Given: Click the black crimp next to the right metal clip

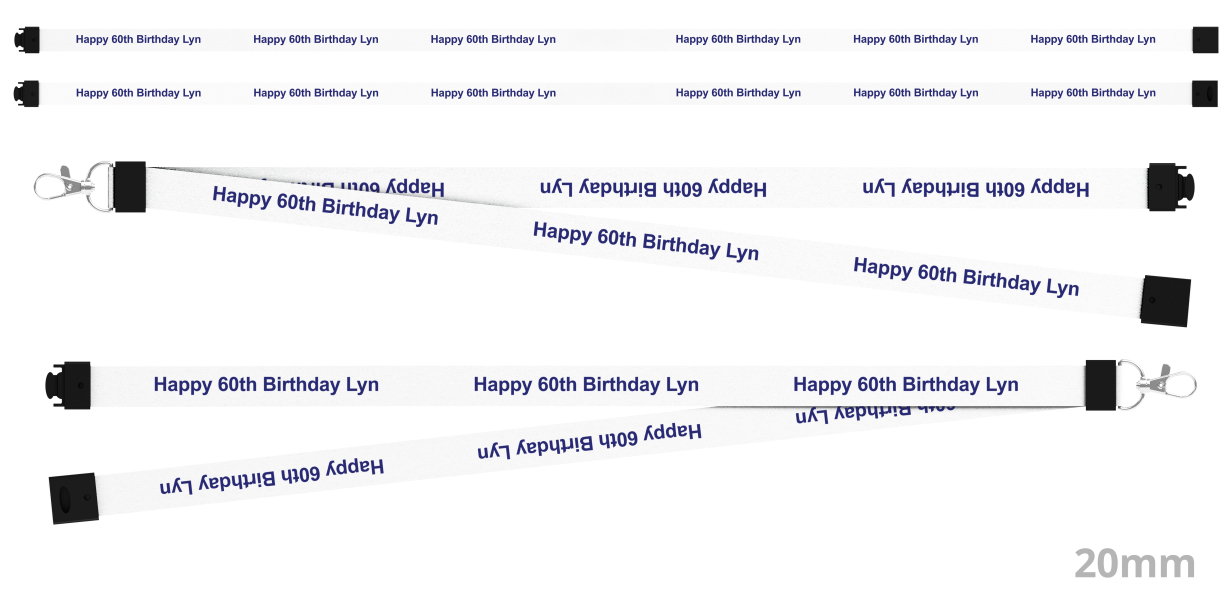Looking at the screenshot, I should [x=1101, y=385].
